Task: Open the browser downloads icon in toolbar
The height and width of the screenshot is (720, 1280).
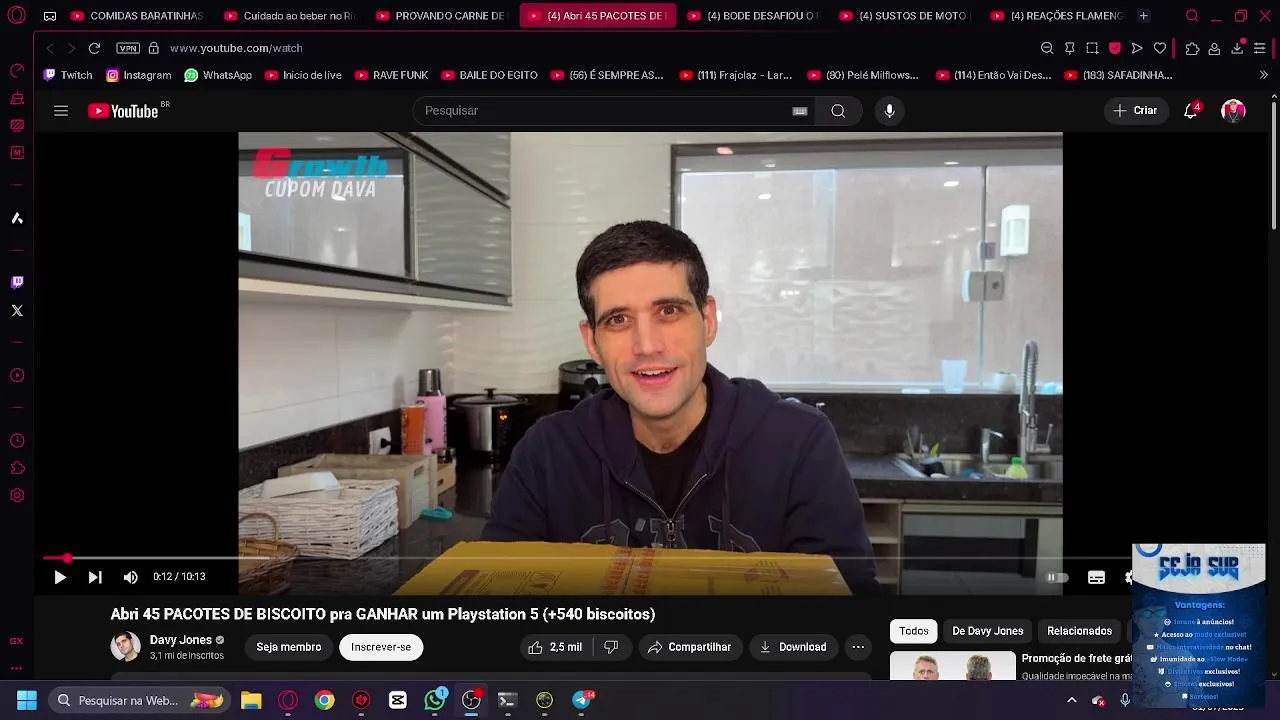Action: click(x=1237, y=48)
